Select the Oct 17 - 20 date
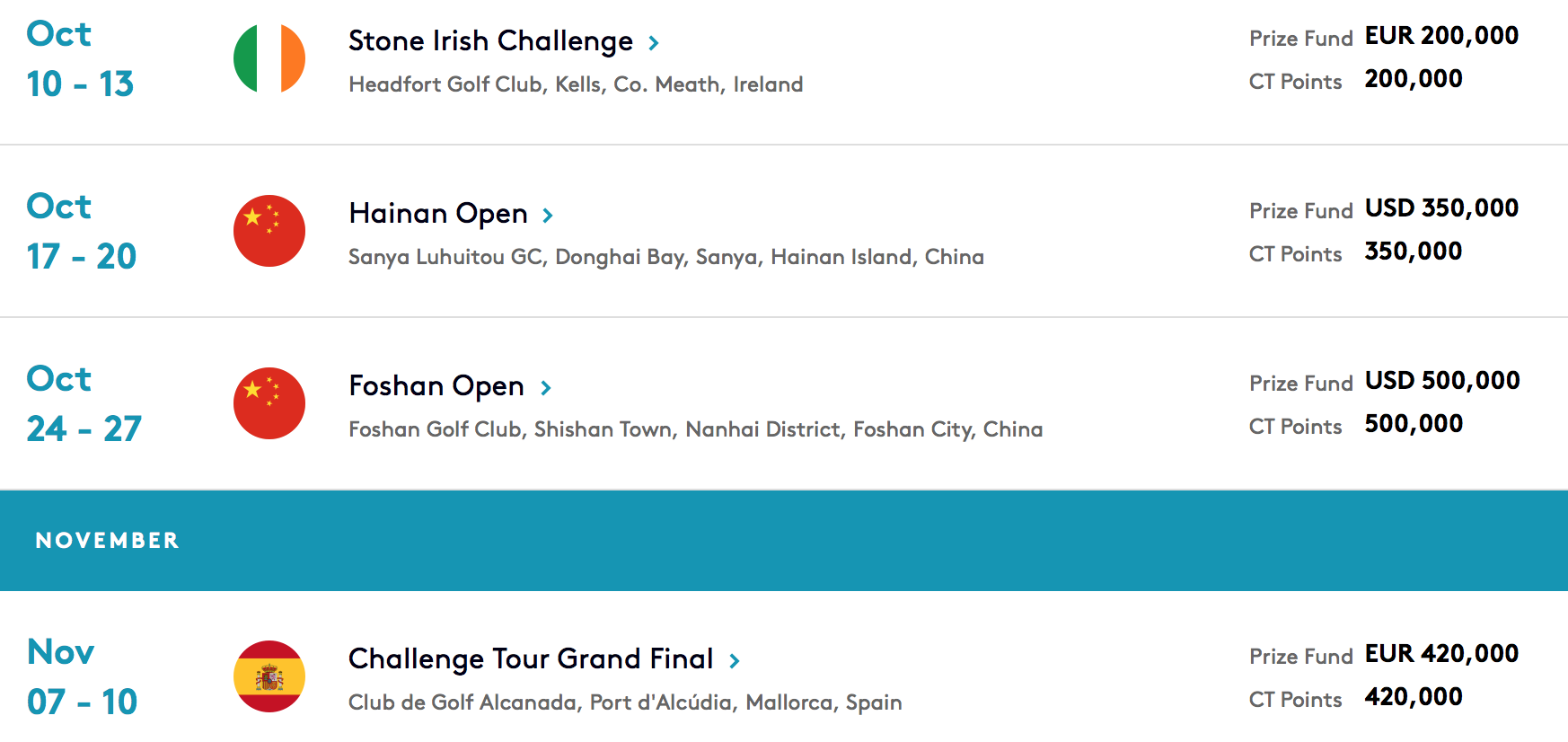 81,232
